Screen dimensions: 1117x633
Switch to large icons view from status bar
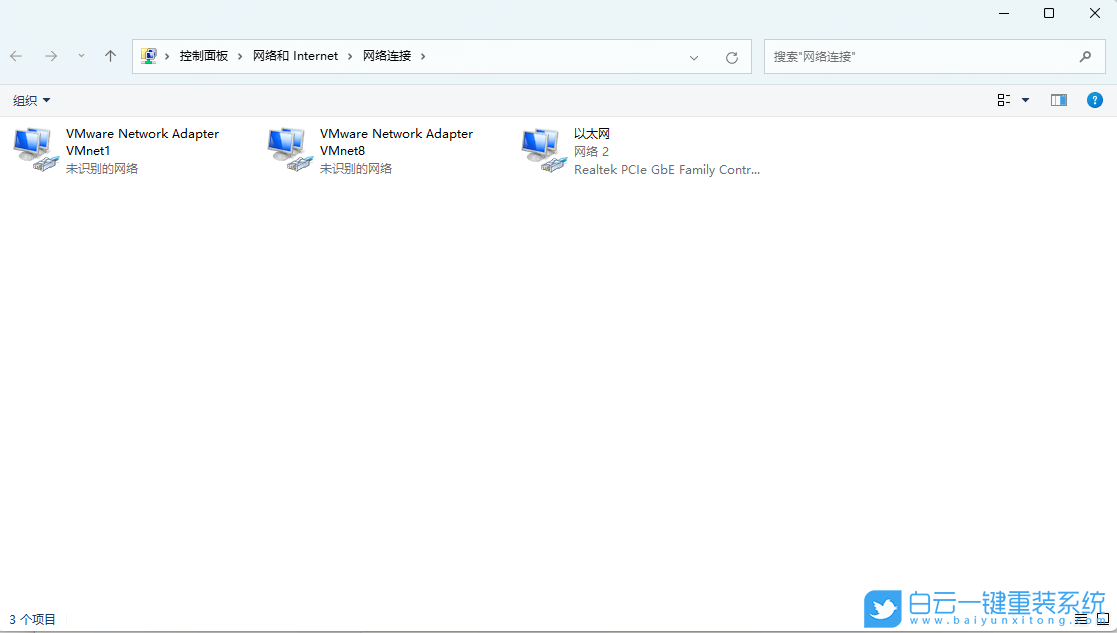(1103, 619)
